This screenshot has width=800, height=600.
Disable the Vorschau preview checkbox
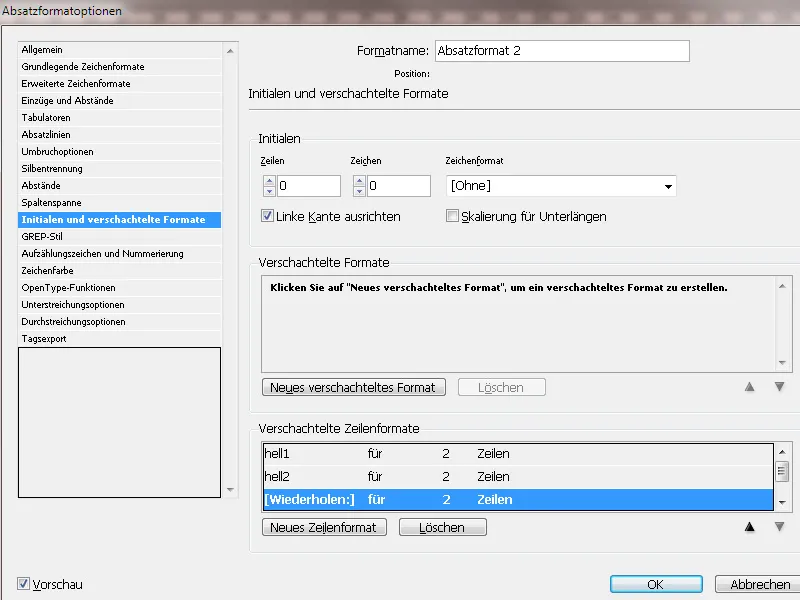24,585
